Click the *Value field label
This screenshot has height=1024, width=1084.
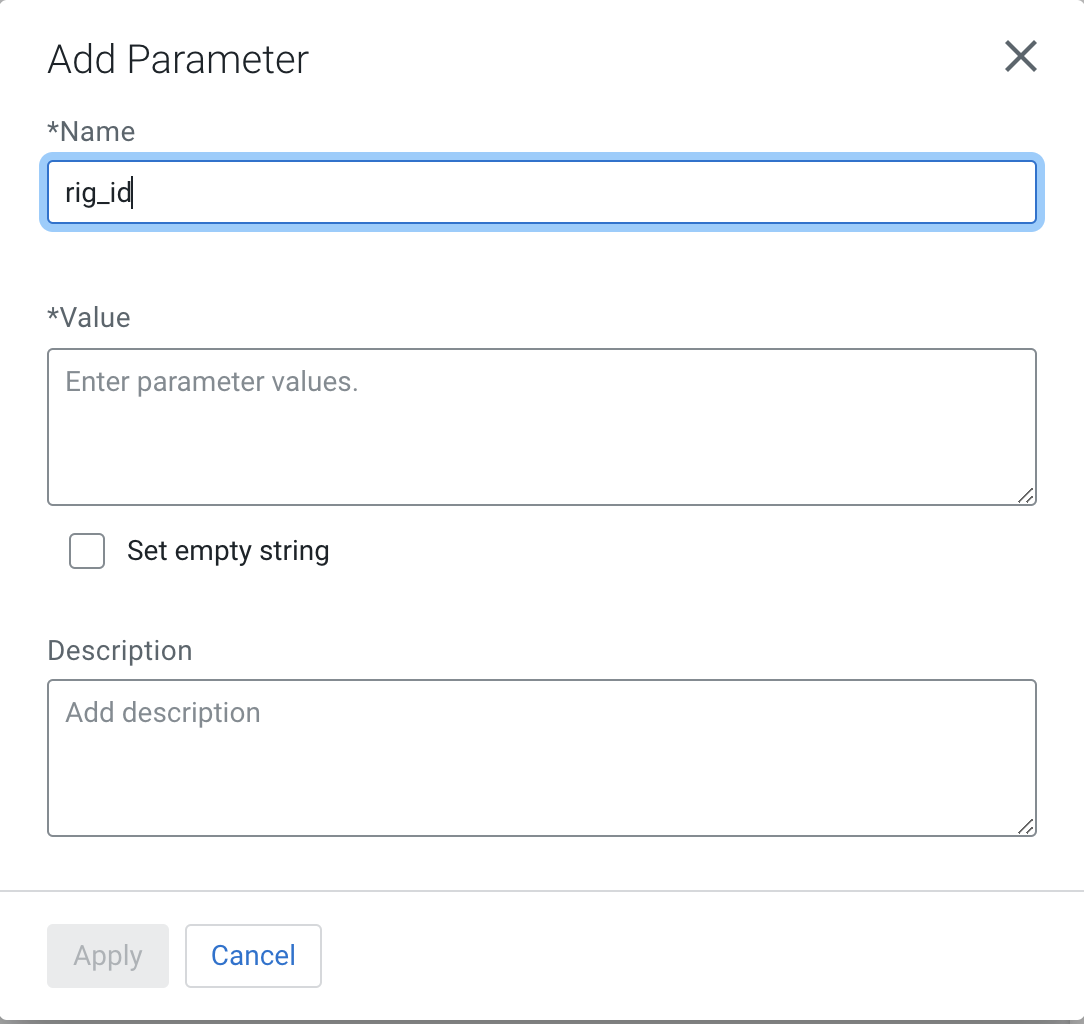coord(88,317)
